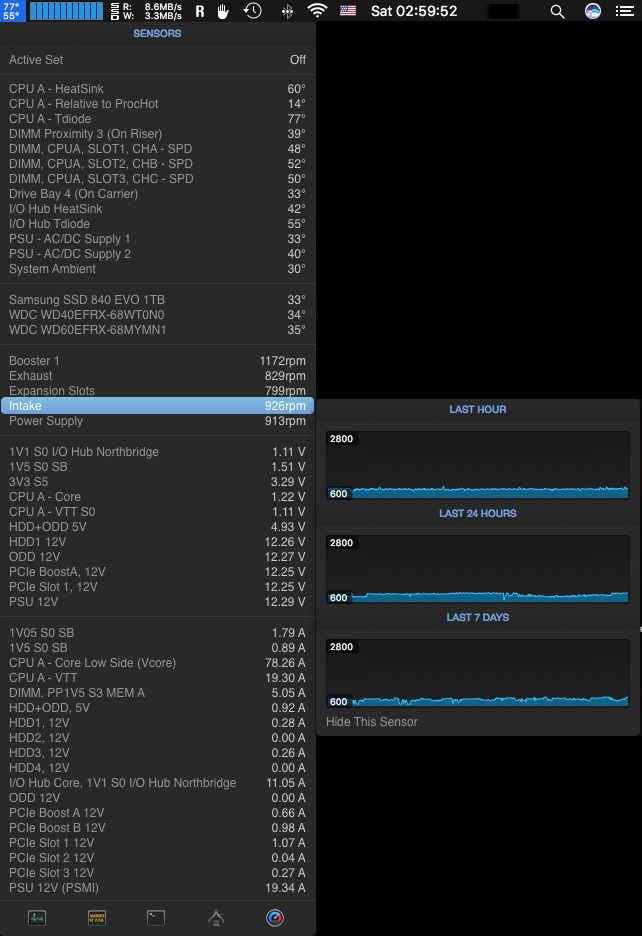This screenshot has width=642, height=936.
Task: Open the Active Set option row
Action: click(x=158, y=60)
